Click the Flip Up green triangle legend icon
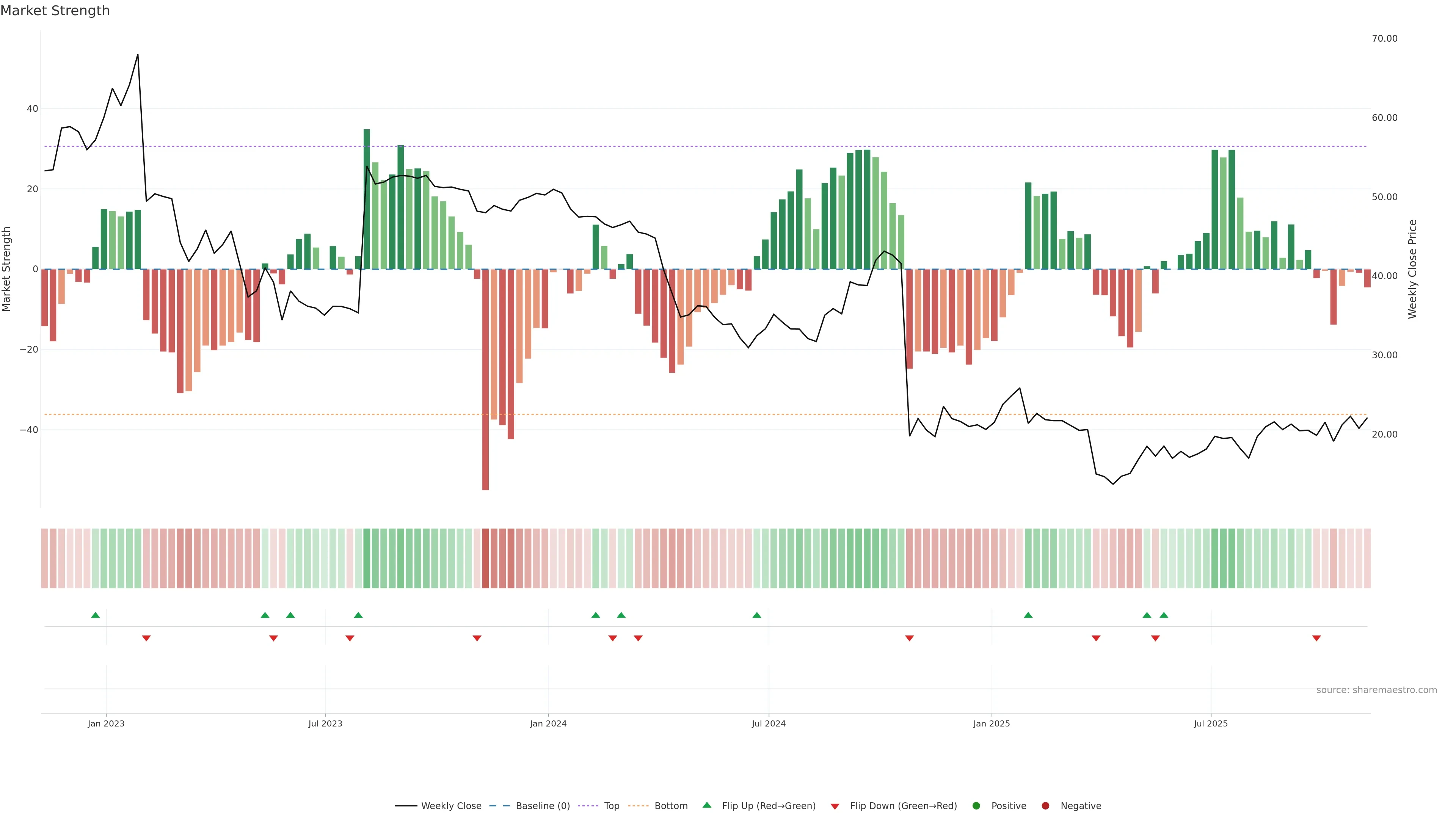This screenshot has width=1456, height=819. point(706,805)
